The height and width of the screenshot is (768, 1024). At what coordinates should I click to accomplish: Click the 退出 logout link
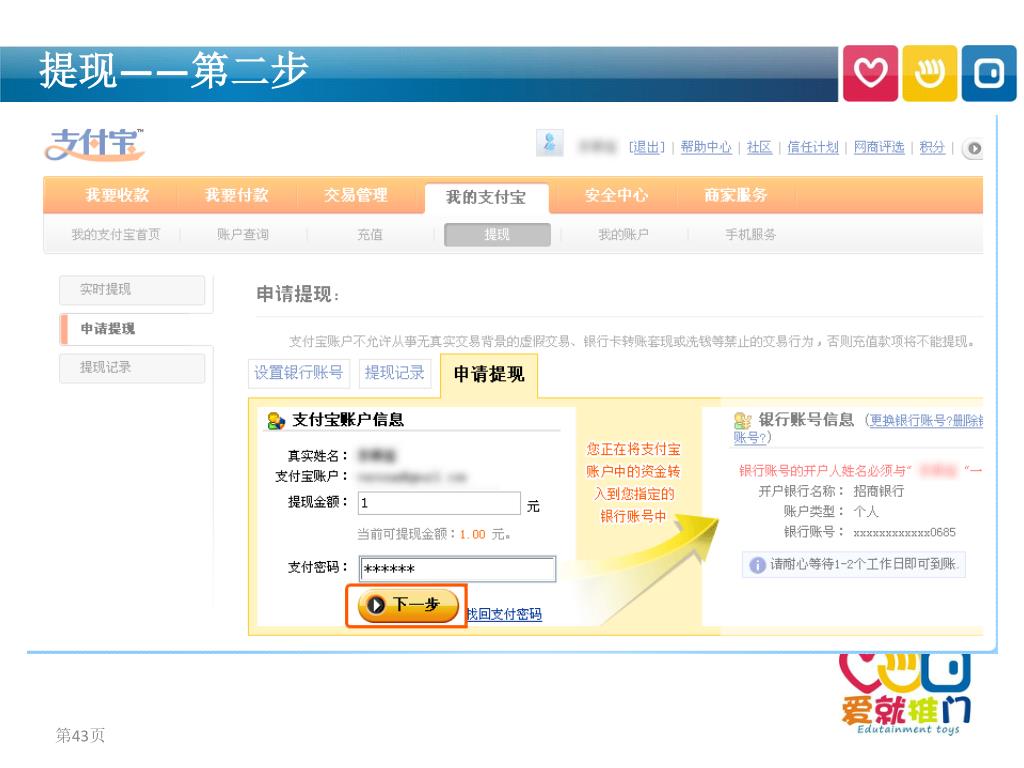click(x=647, y=148)
